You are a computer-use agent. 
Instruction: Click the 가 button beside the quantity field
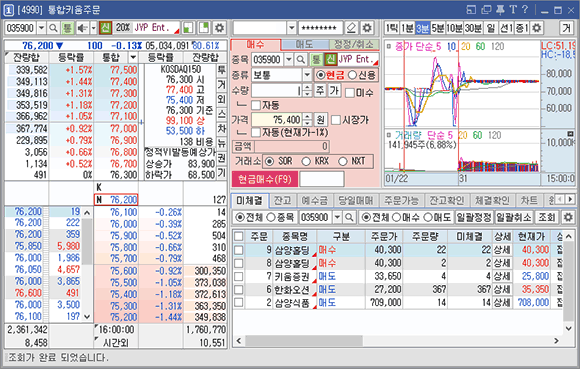tap(334, 90)
